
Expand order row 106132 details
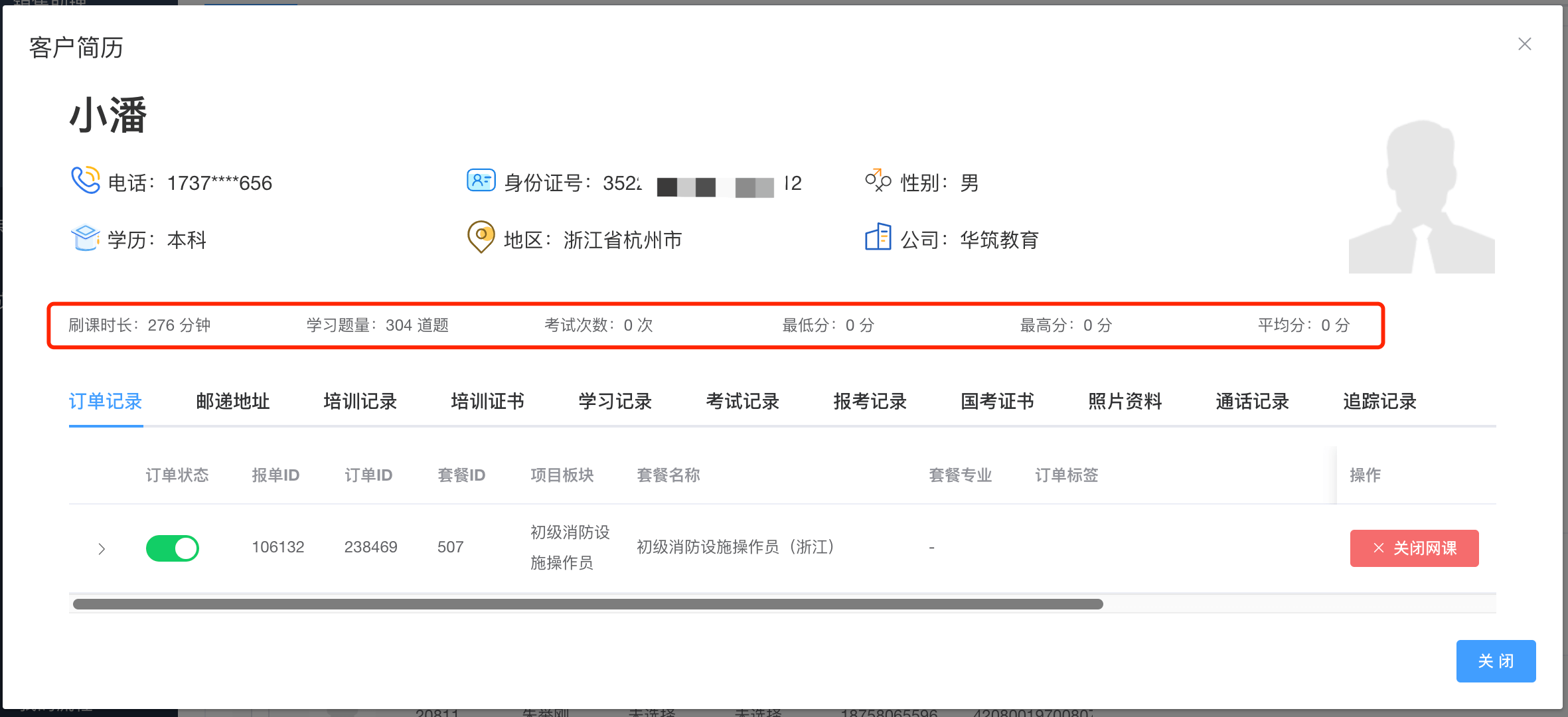click(102, 549)
